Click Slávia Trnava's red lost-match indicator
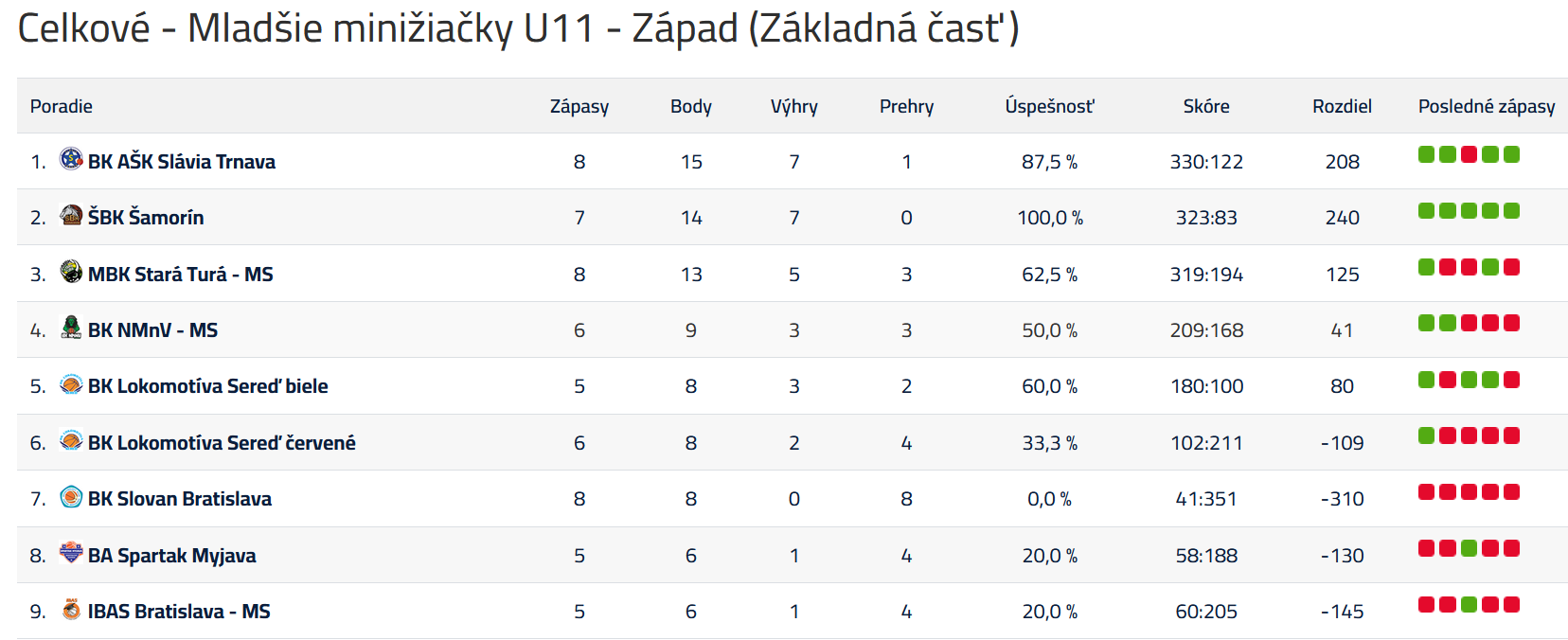 pyautogui.click(x=1470, y=154)
